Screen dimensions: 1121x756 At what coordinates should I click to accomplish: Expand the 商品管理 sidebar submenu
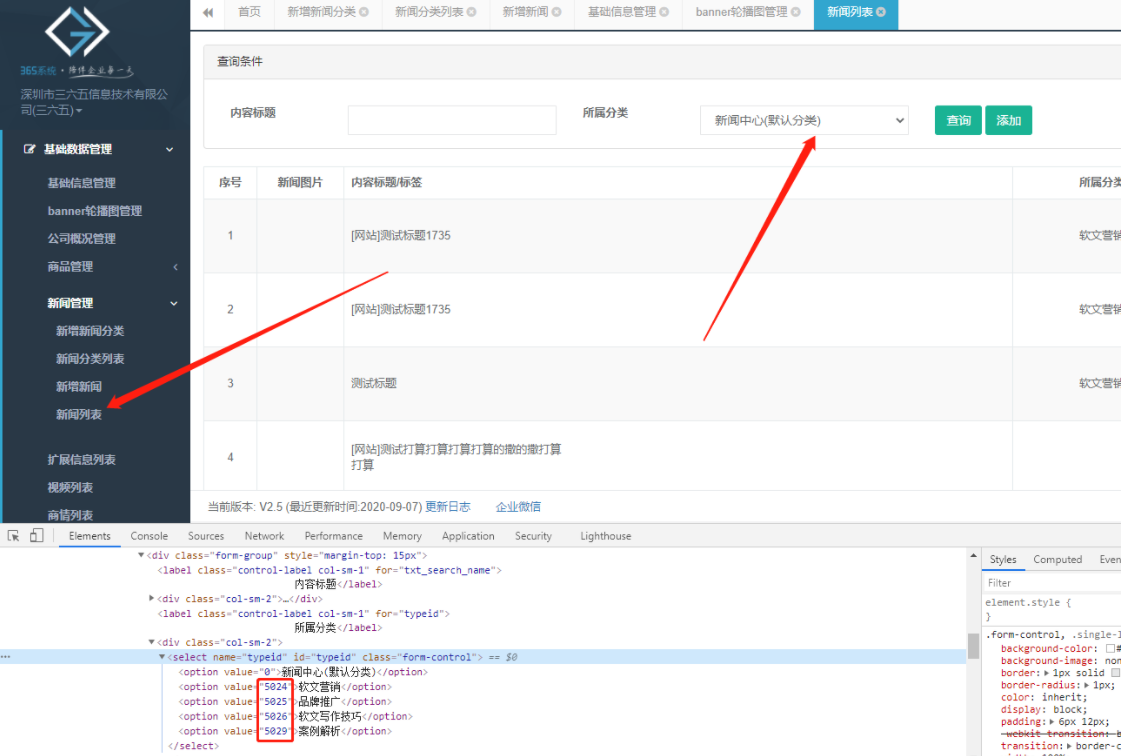pyautogui.click(x=176, y=267)
